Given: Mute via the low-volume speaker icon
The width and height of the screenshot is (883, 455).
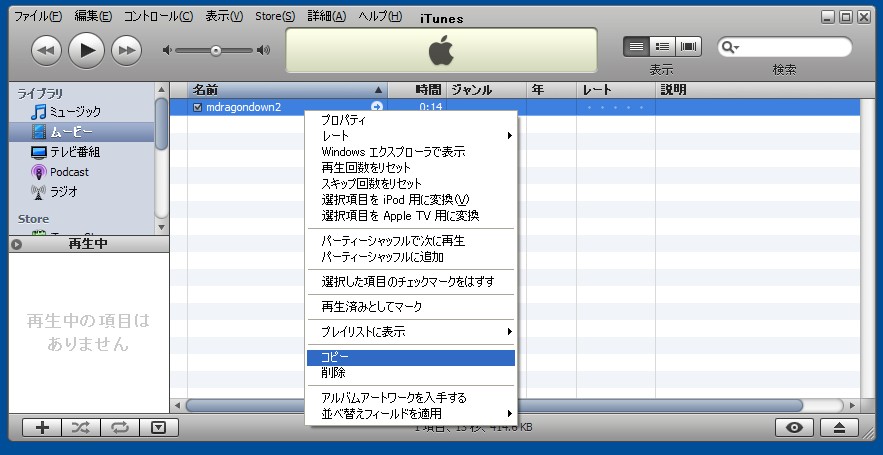Looking at the screenshot, I should pyautogui.click(x=167, y=50).
